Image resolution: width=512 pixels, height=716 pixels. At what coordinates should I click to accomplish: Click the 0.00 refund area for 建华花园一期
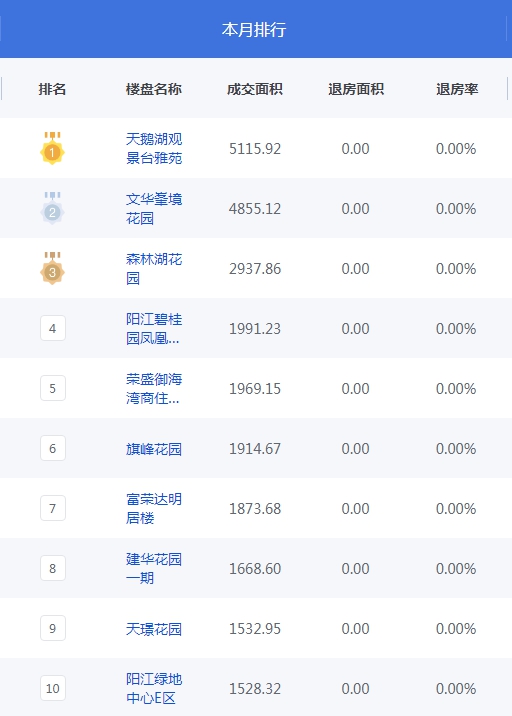coord(355,569)
